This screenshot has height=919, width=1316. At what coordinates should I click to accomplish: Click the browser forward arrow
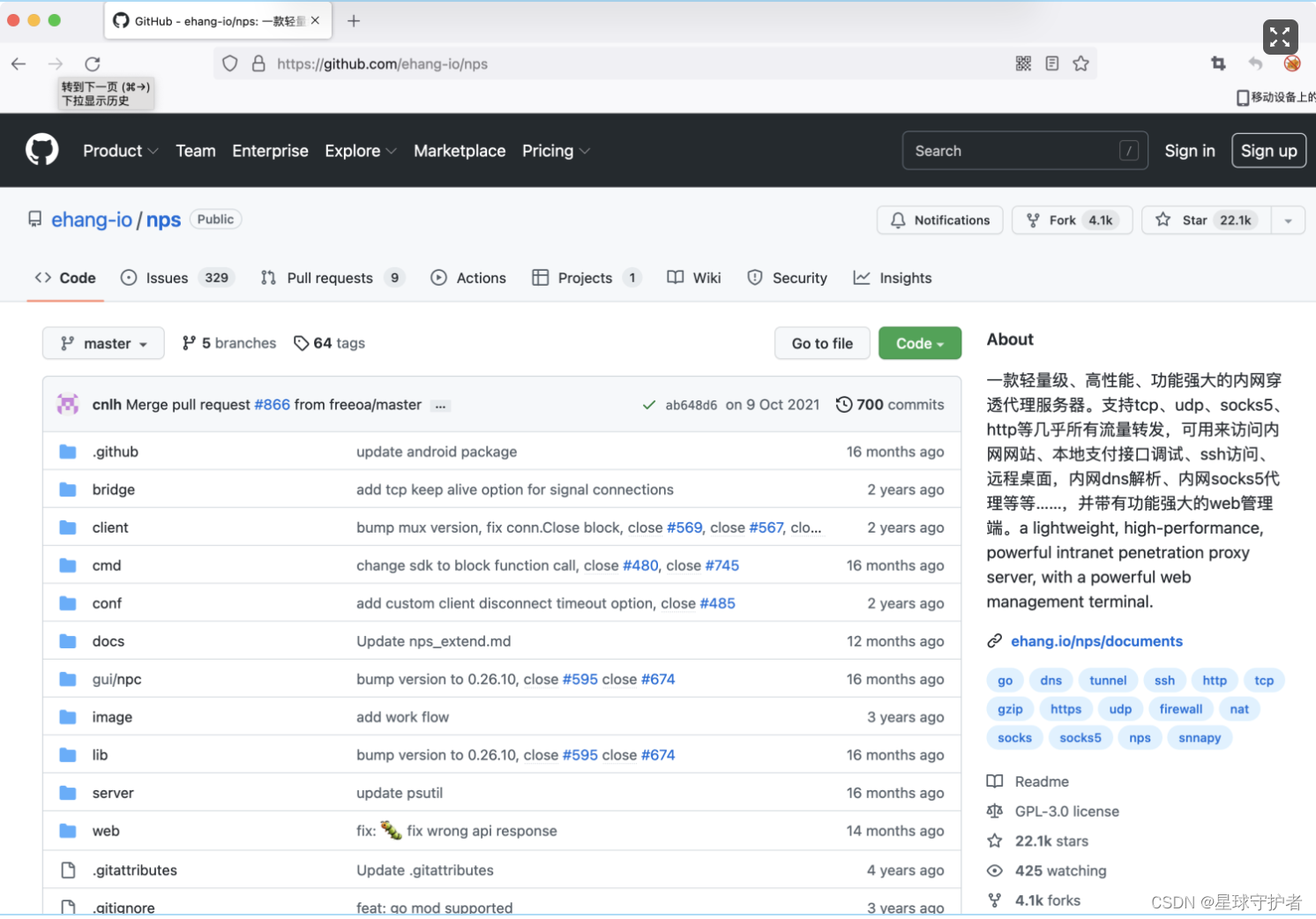[x=56, y=64]
